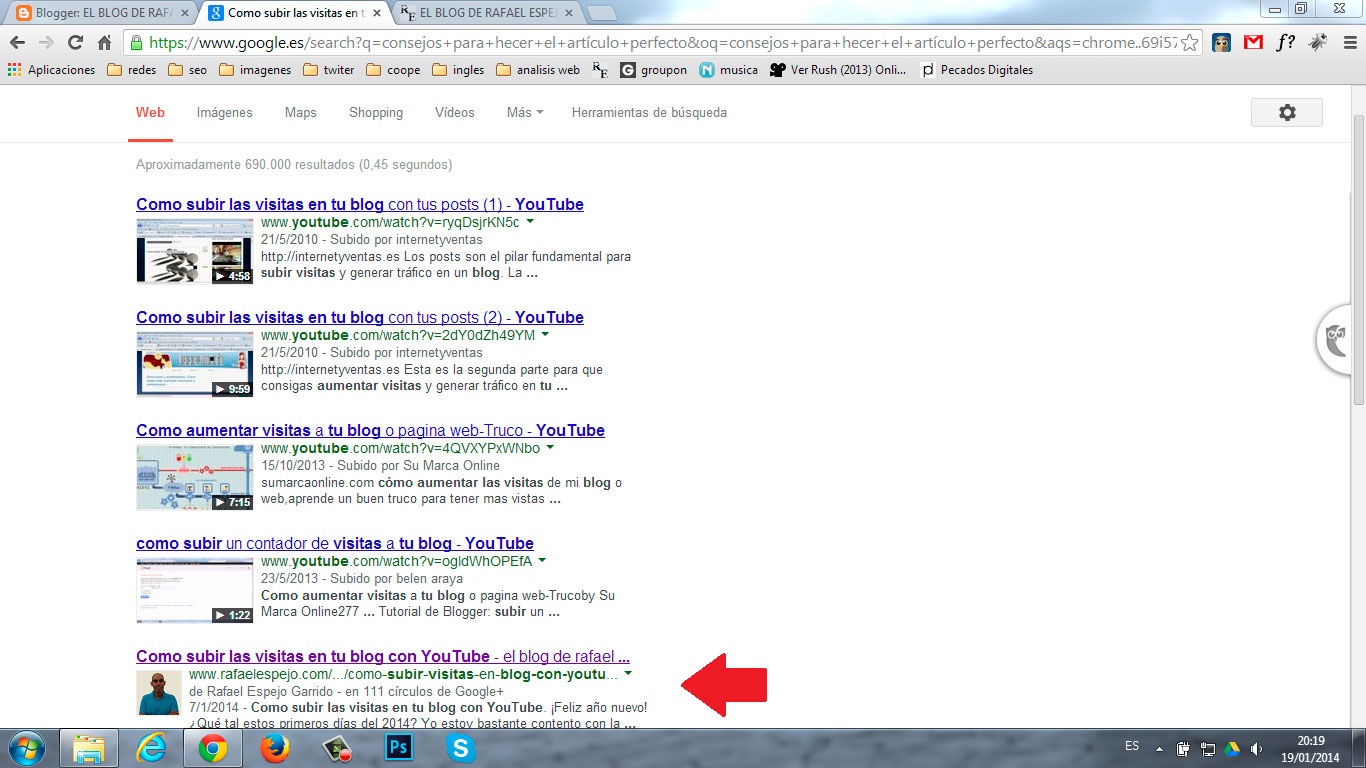
Task: Open the 'blog con YouTube - el blog de rafael' result
Action: pyautogui.click(x=383, y=656)
